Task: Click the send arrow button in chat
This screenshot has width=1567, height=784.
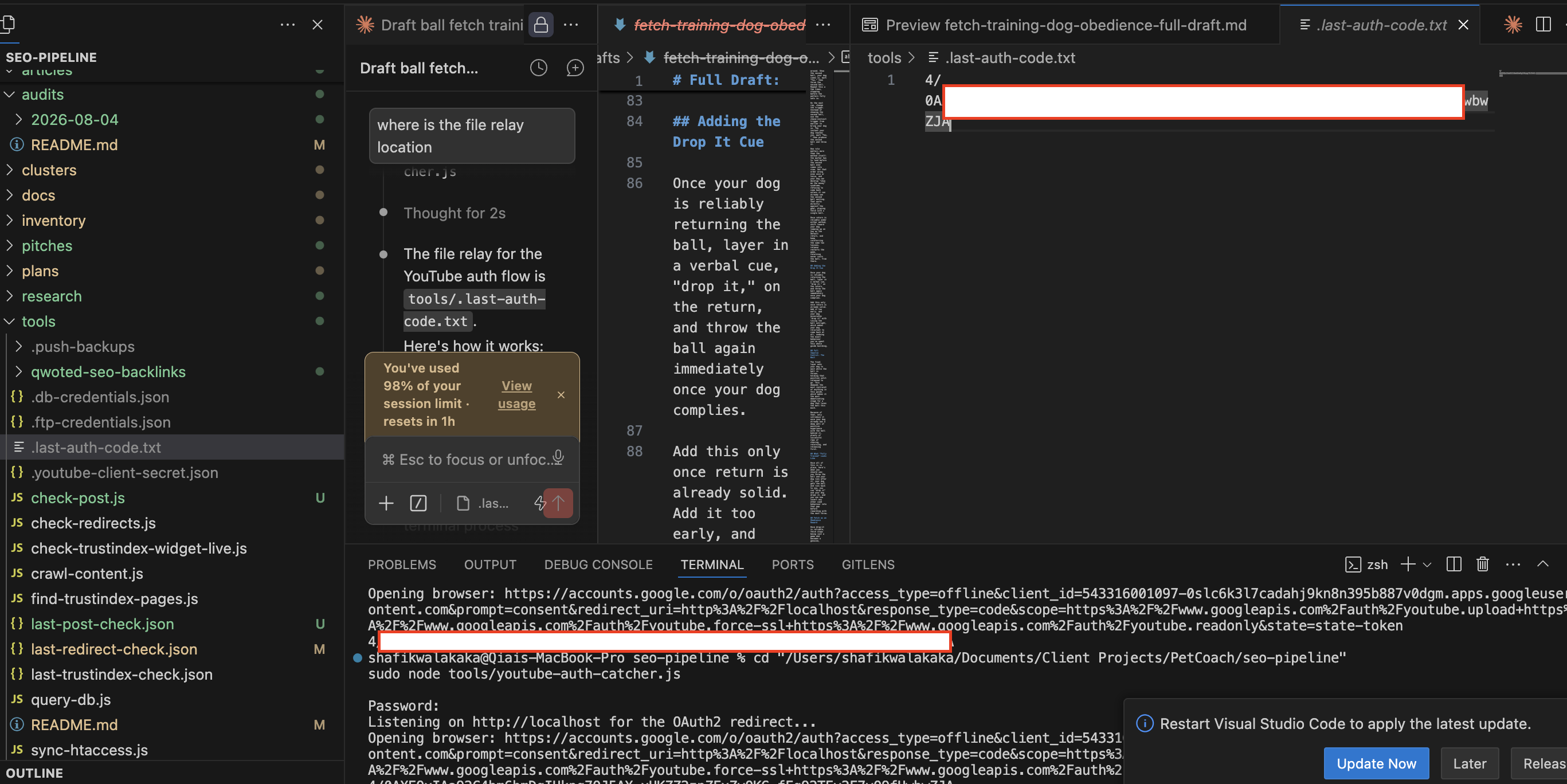Action: [x=558, y=503]
